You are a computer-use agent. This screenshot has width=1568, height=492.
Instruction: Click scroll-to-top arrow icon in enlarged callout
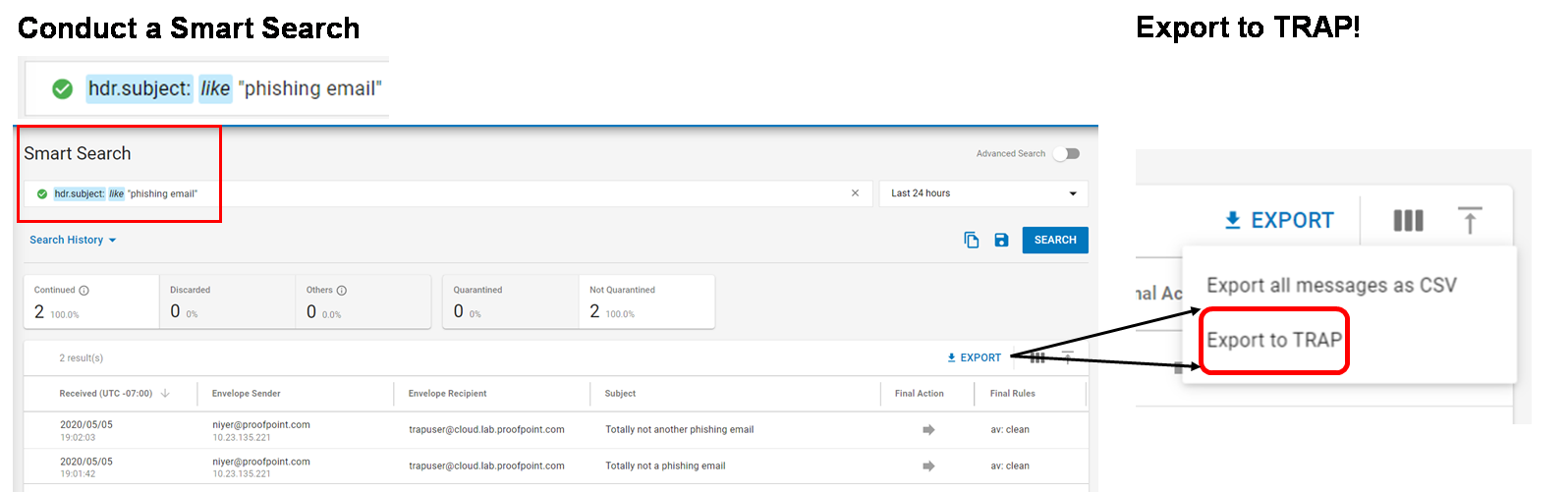pyautogui.click(x=1469, y=221)
